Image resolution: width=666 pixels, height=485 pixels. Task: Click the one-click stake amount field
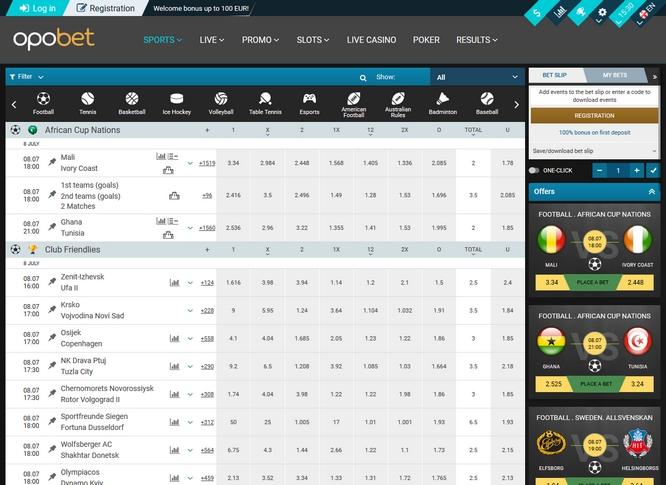tap(618, 170)
